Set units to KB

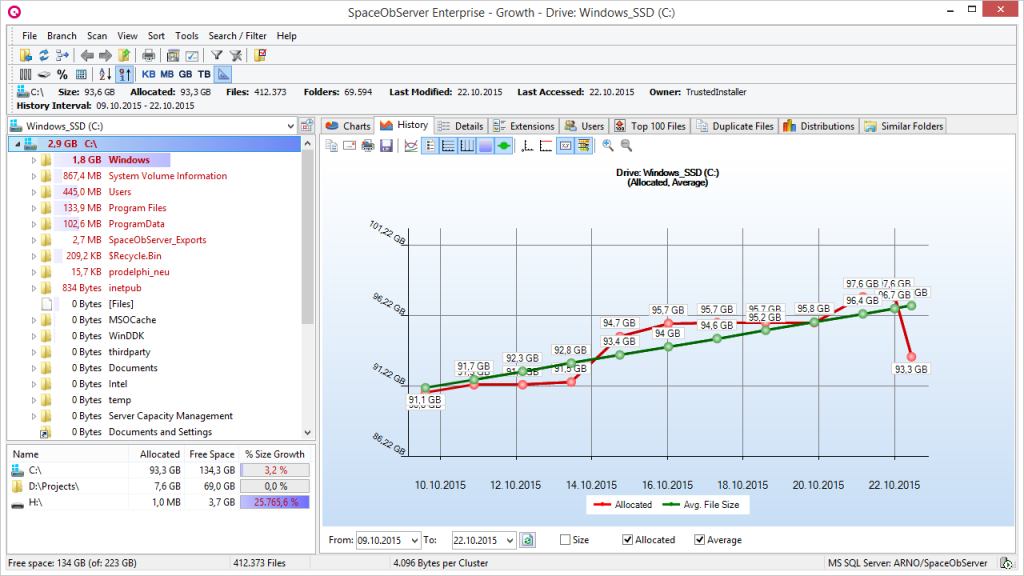click(x=149, y=74)
